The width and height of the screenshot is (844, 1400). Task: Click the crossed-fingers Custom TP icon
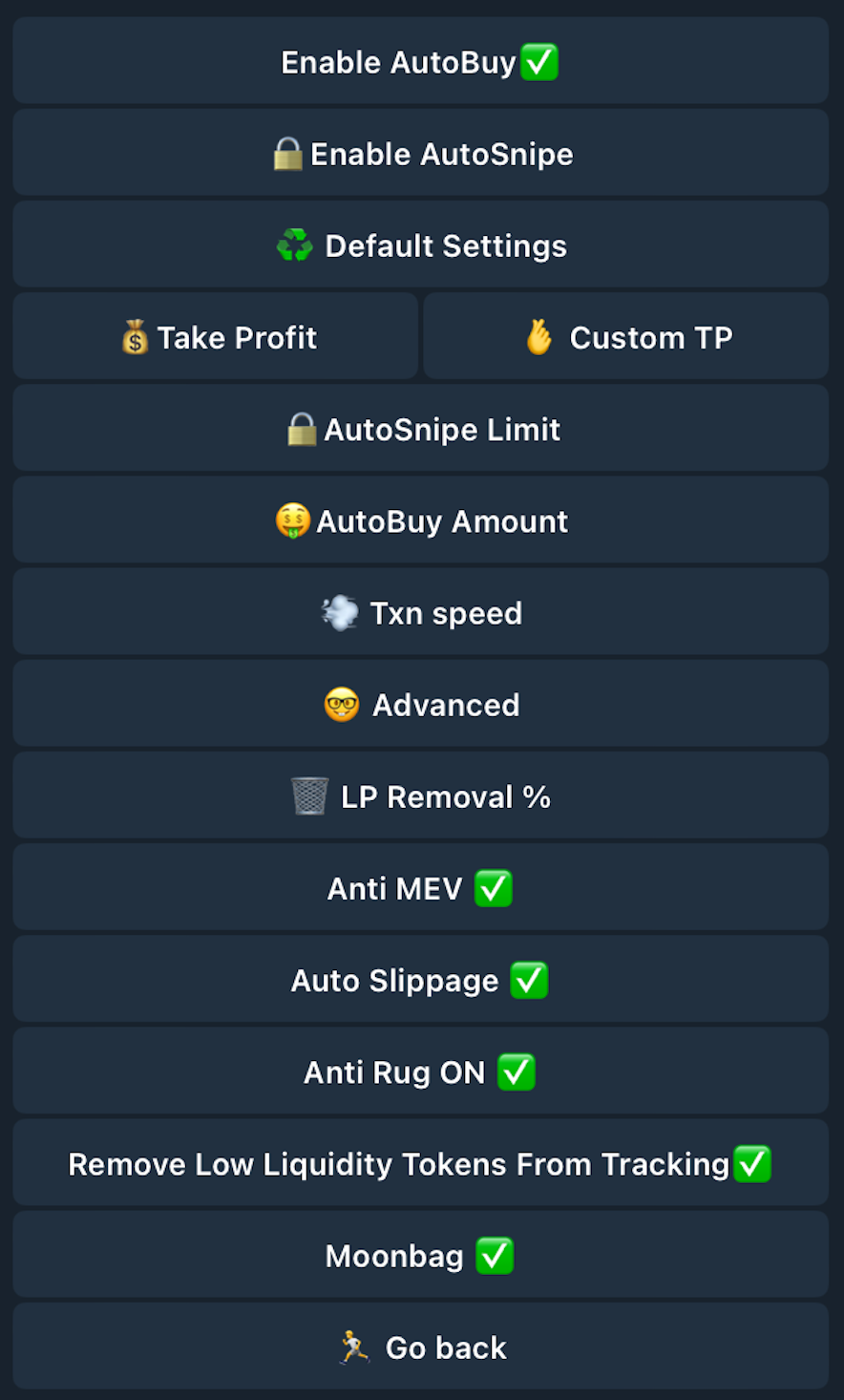click(x=539, y=337)
